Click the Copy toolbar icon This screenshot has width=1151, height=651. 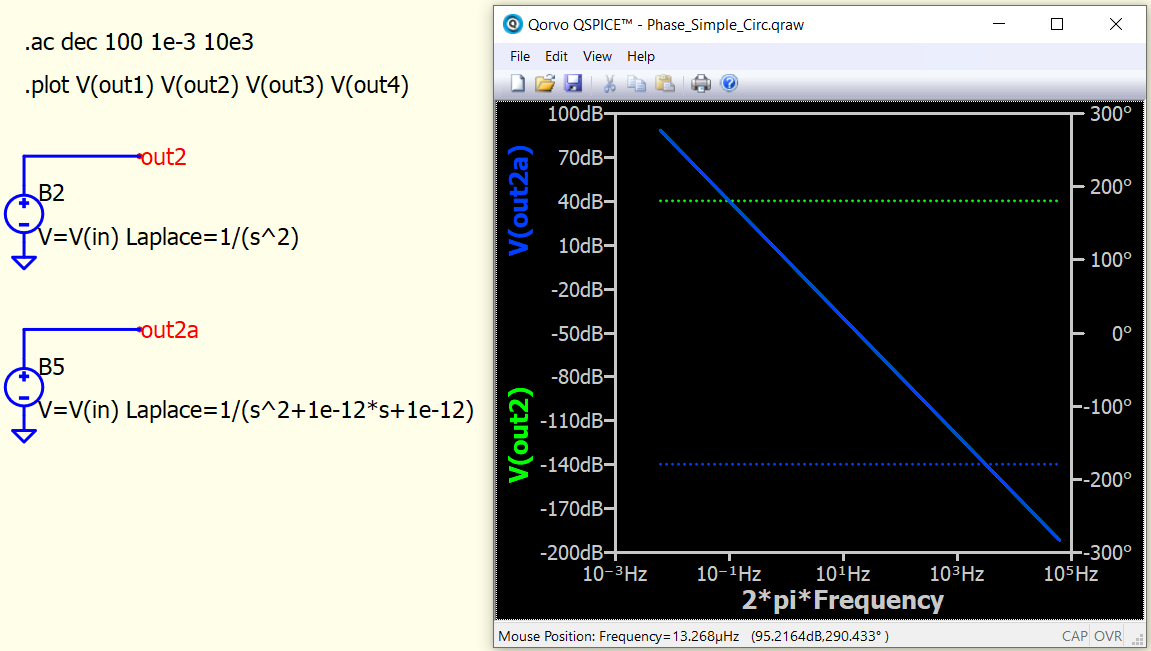636,83
